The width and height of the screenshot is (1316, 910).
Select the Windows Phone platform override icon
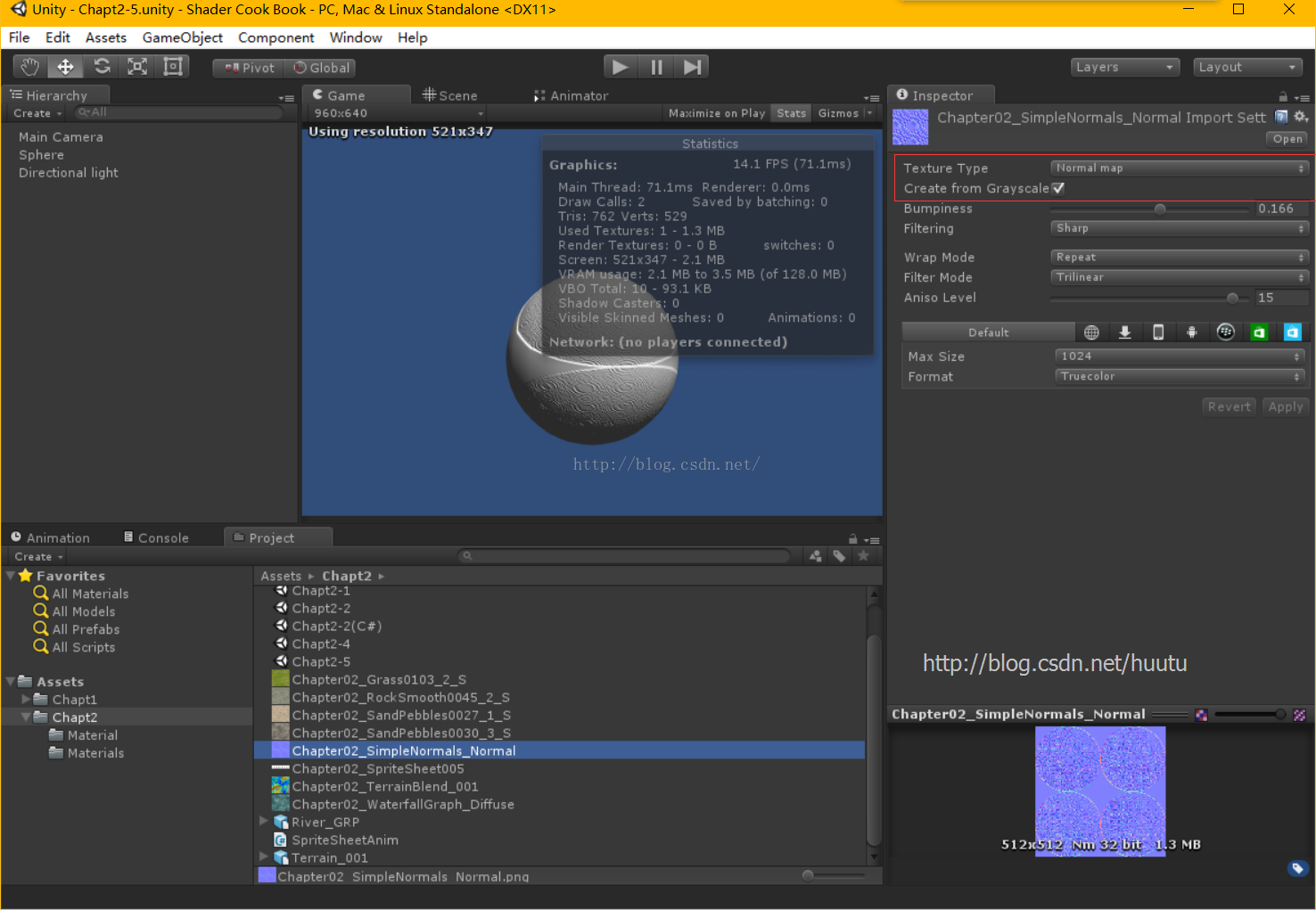[x=1292, y=332]
